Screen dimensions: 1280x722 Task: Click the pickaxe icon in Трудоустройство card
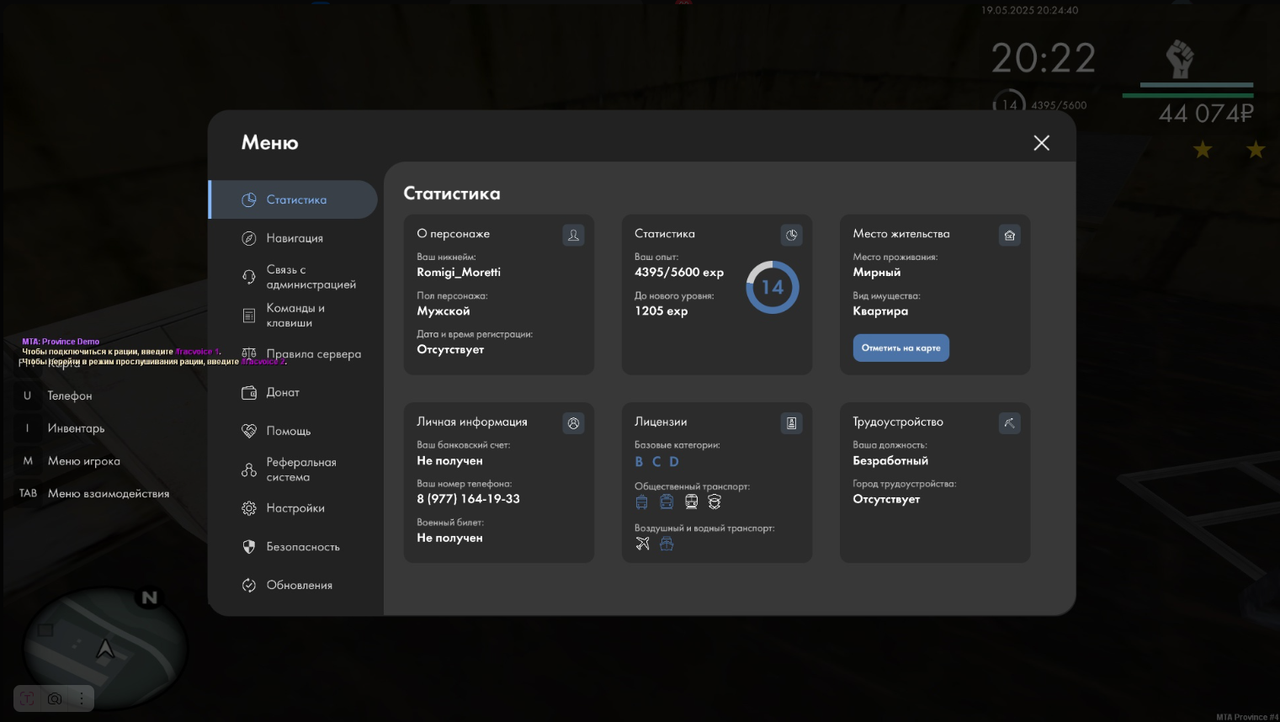1009,423
